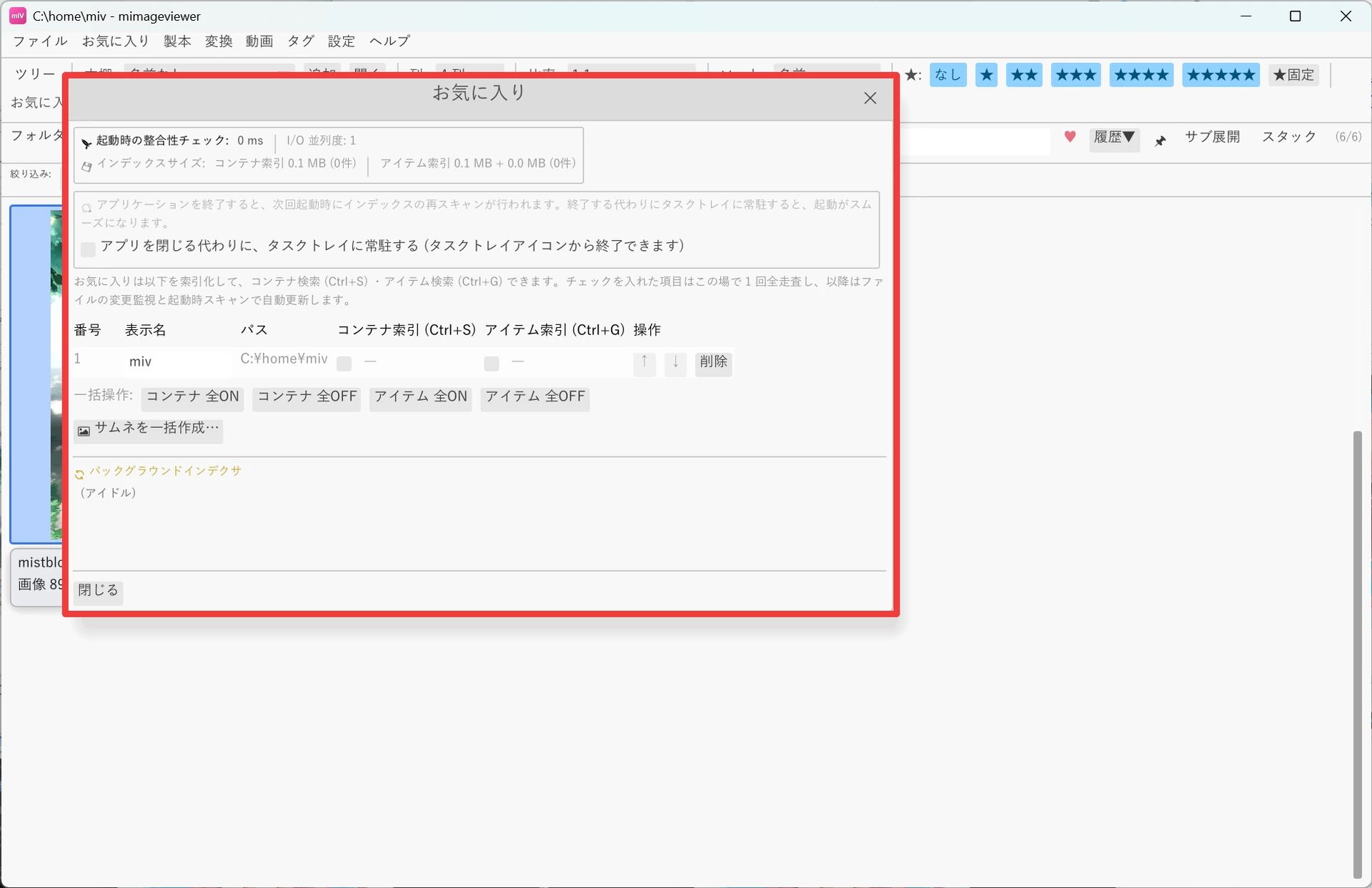Click the ツリー toolbar item

pyautogui.click(x=34, y=74)
